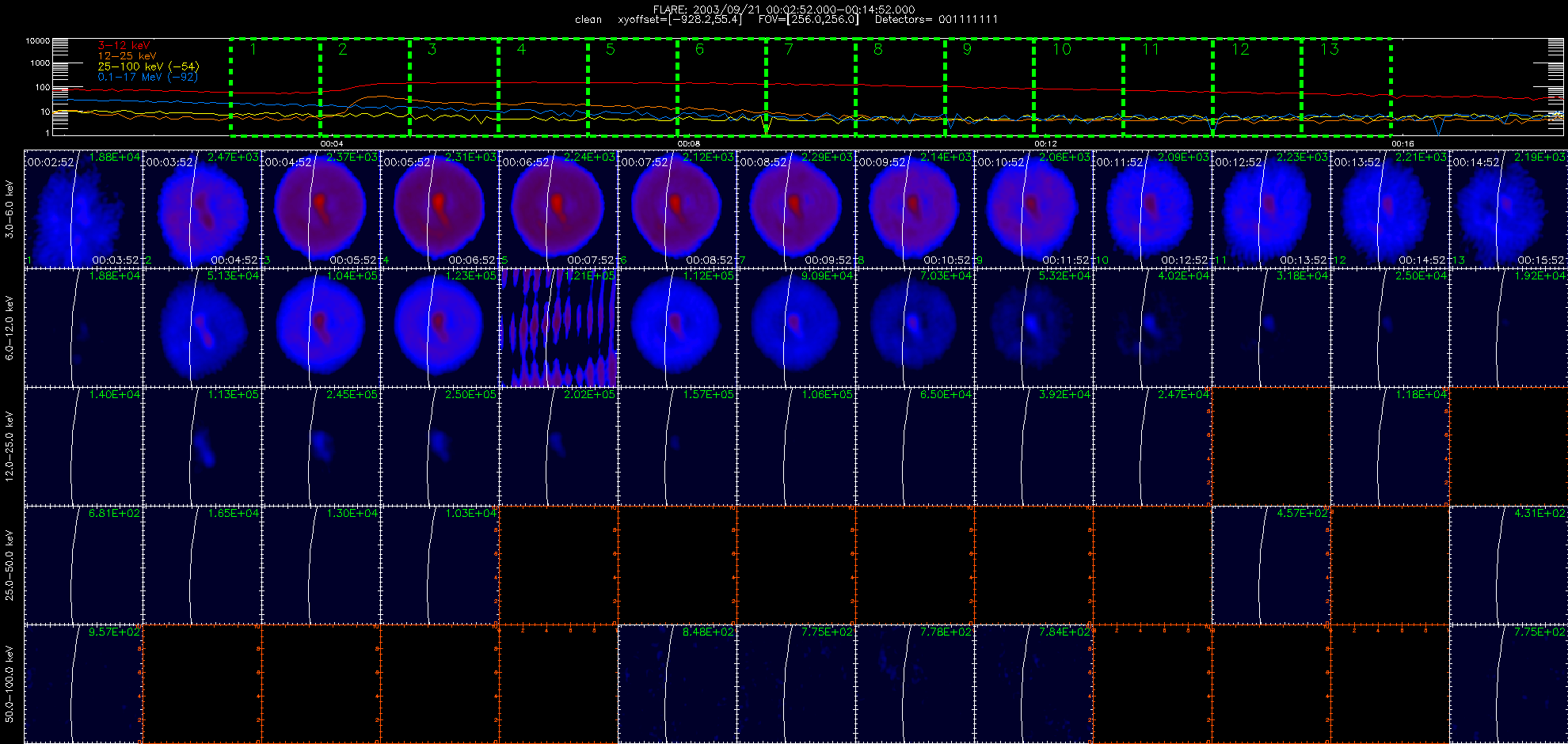This screenshot has width=1568, height=744.
Task: Click the 3-6 keV image starting 00:02:52
Action: coord(84,208)
